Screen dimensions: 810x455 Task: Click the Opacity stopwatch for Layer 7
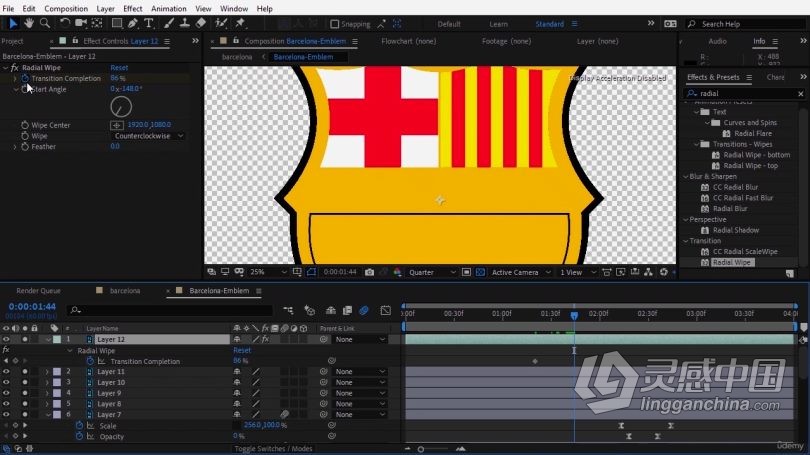(x=79, y=436)
